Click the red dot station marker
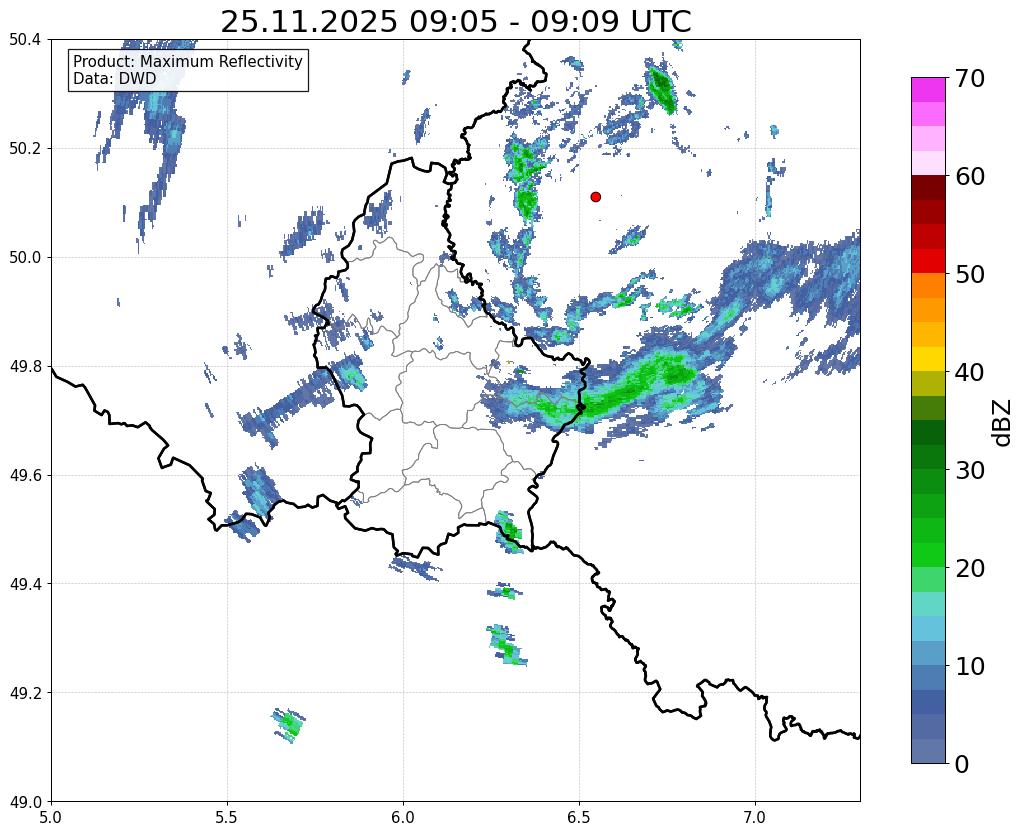 click(595, 197)
